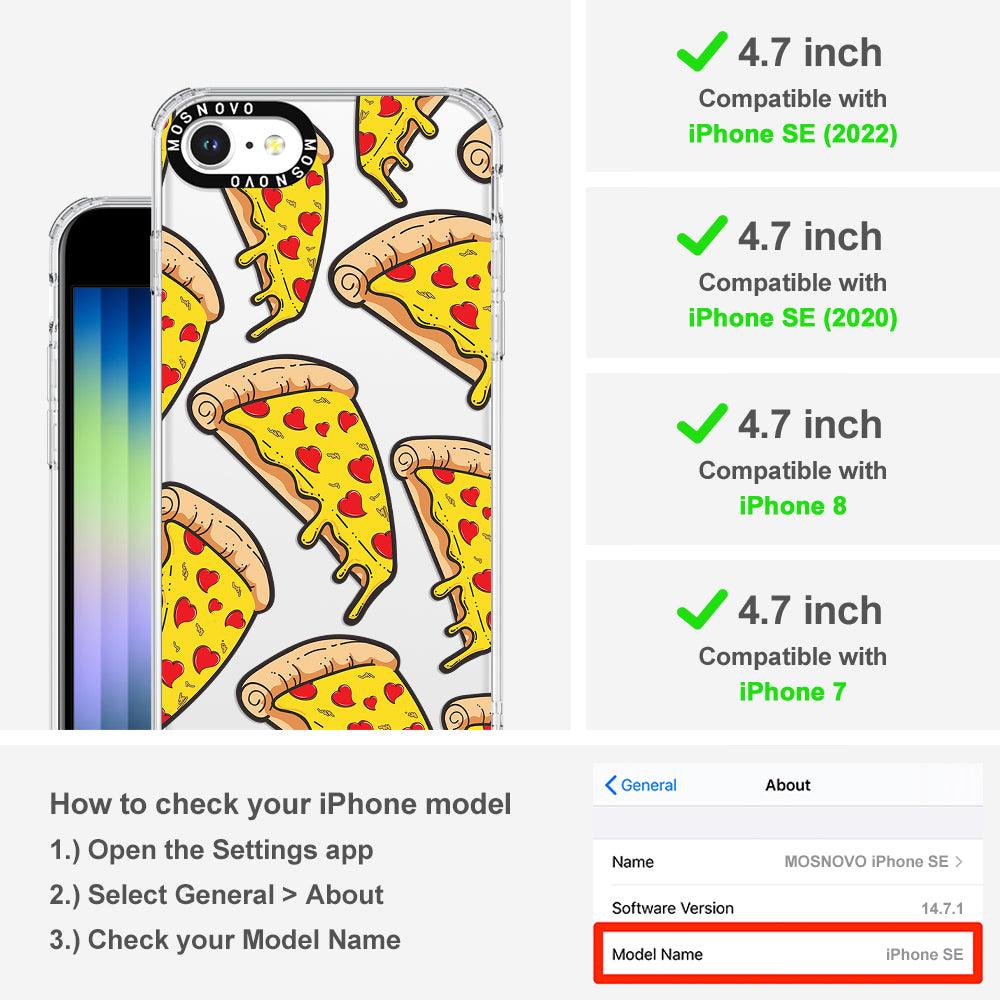This screenshot has height=1000, width=1000.
Task: Click the camera lens on the phone case
Action: pyautogui.click(x=209, y=145)
